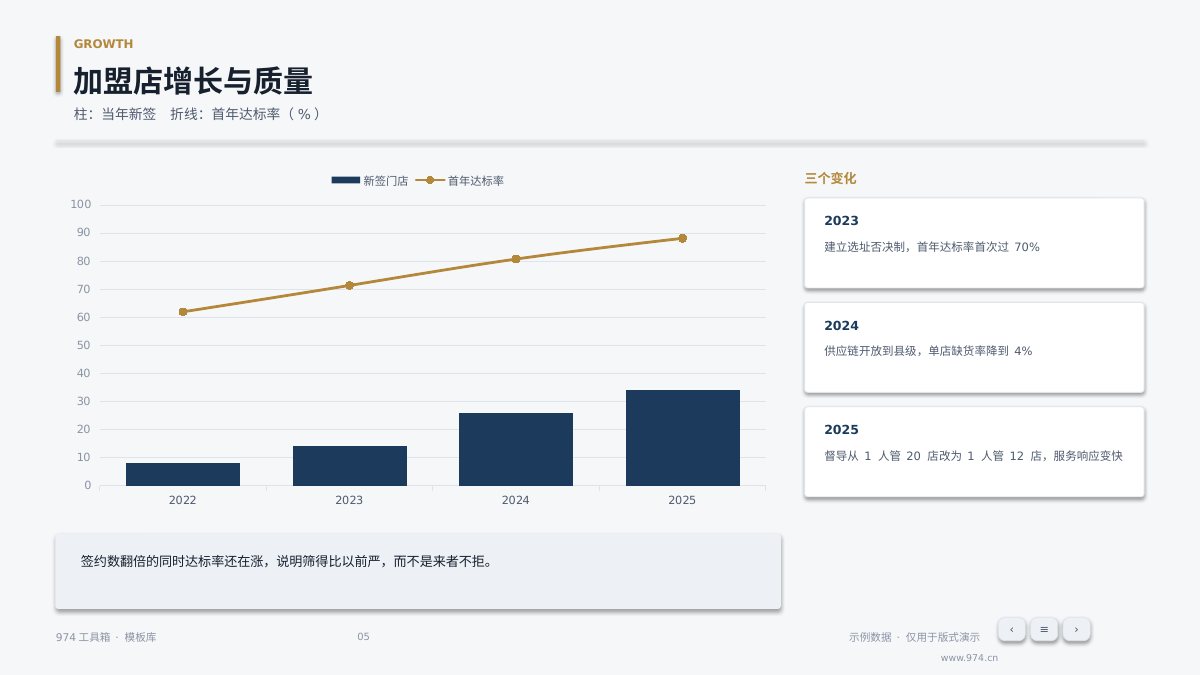The height and width of the screenshot is (675, 1200).
Task: Select the 2024 bar in chart
Action: [516, 449]
